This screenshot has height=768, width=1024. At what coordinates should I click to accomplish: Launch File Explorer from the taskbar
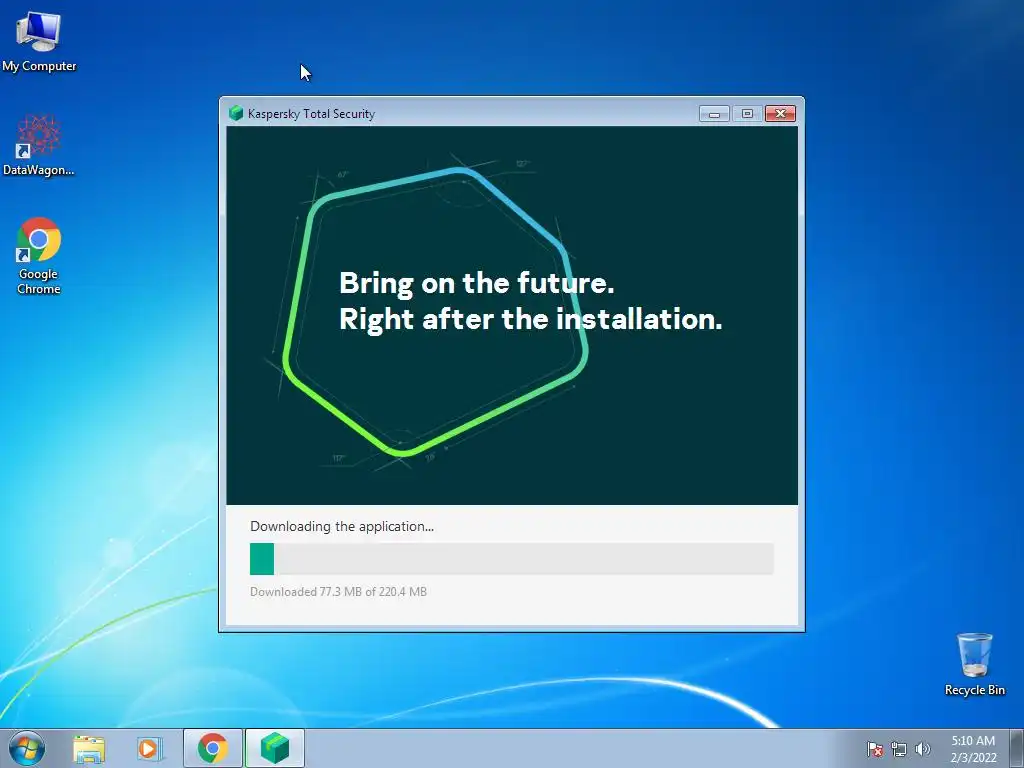[x=89, y=748]
